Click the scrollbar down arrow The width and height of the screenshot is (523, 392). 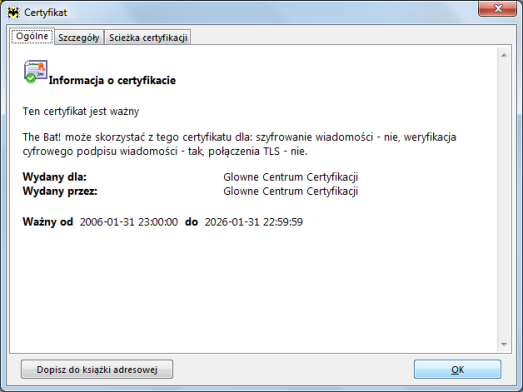pyautogui.click(x=504, y=344)
